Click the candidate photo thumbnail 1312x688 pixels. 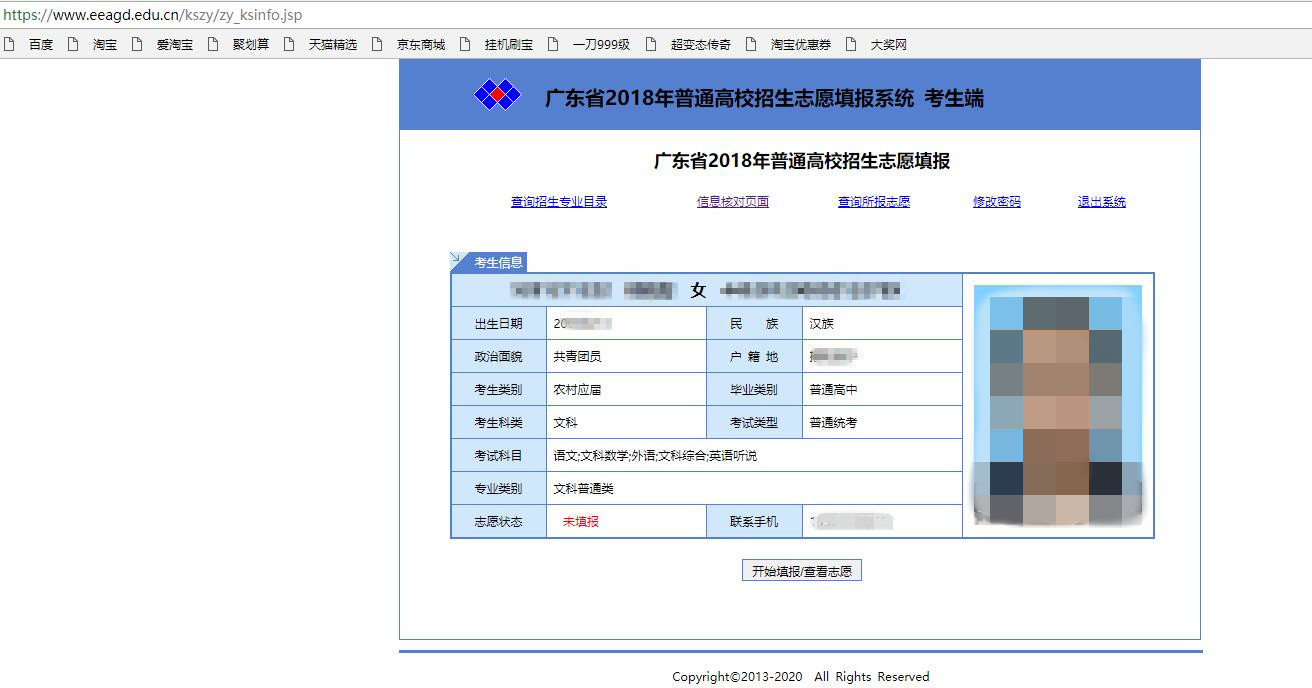(1057, 405)
